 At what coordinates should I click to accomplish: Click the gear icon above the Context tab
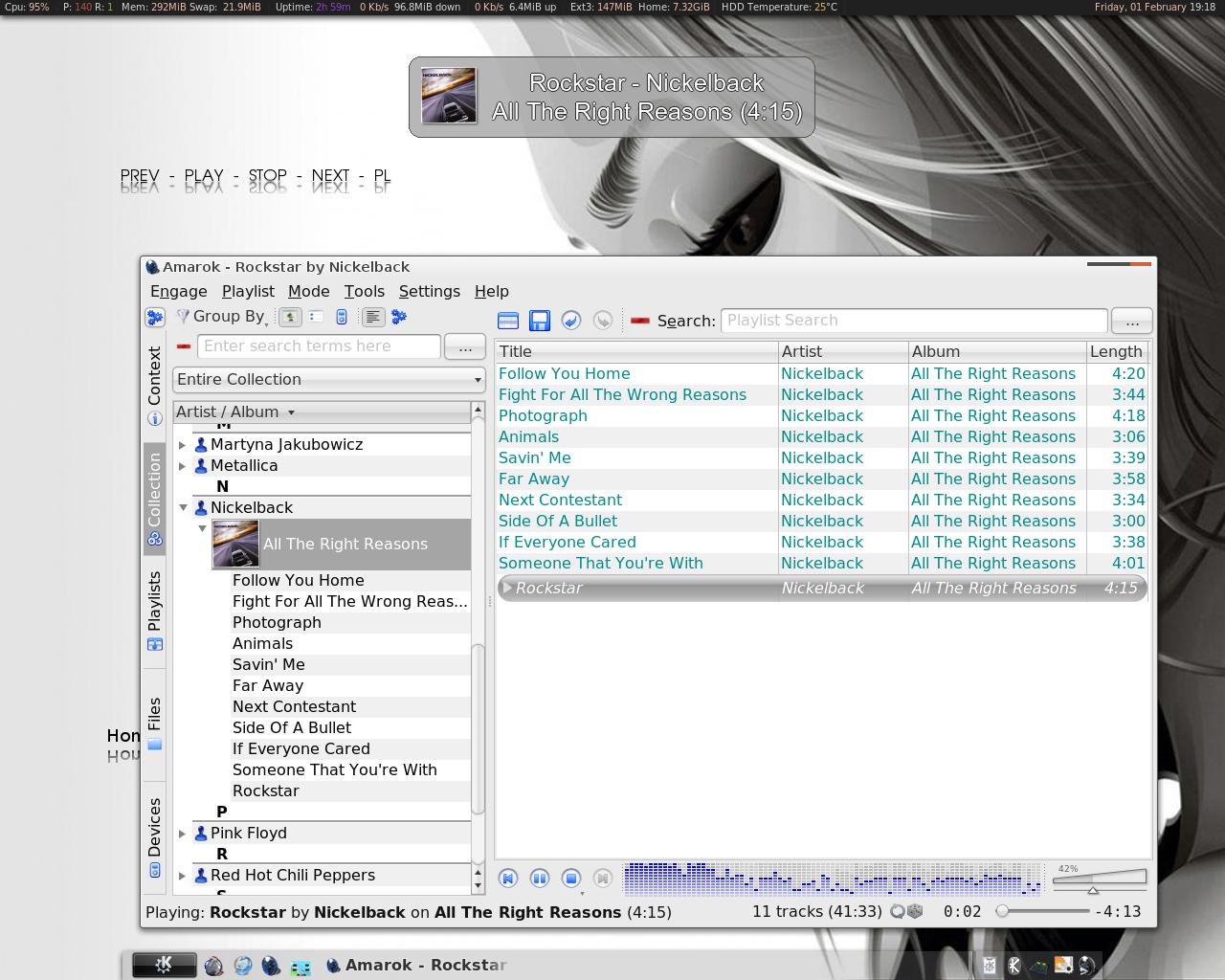coord(154,317)
